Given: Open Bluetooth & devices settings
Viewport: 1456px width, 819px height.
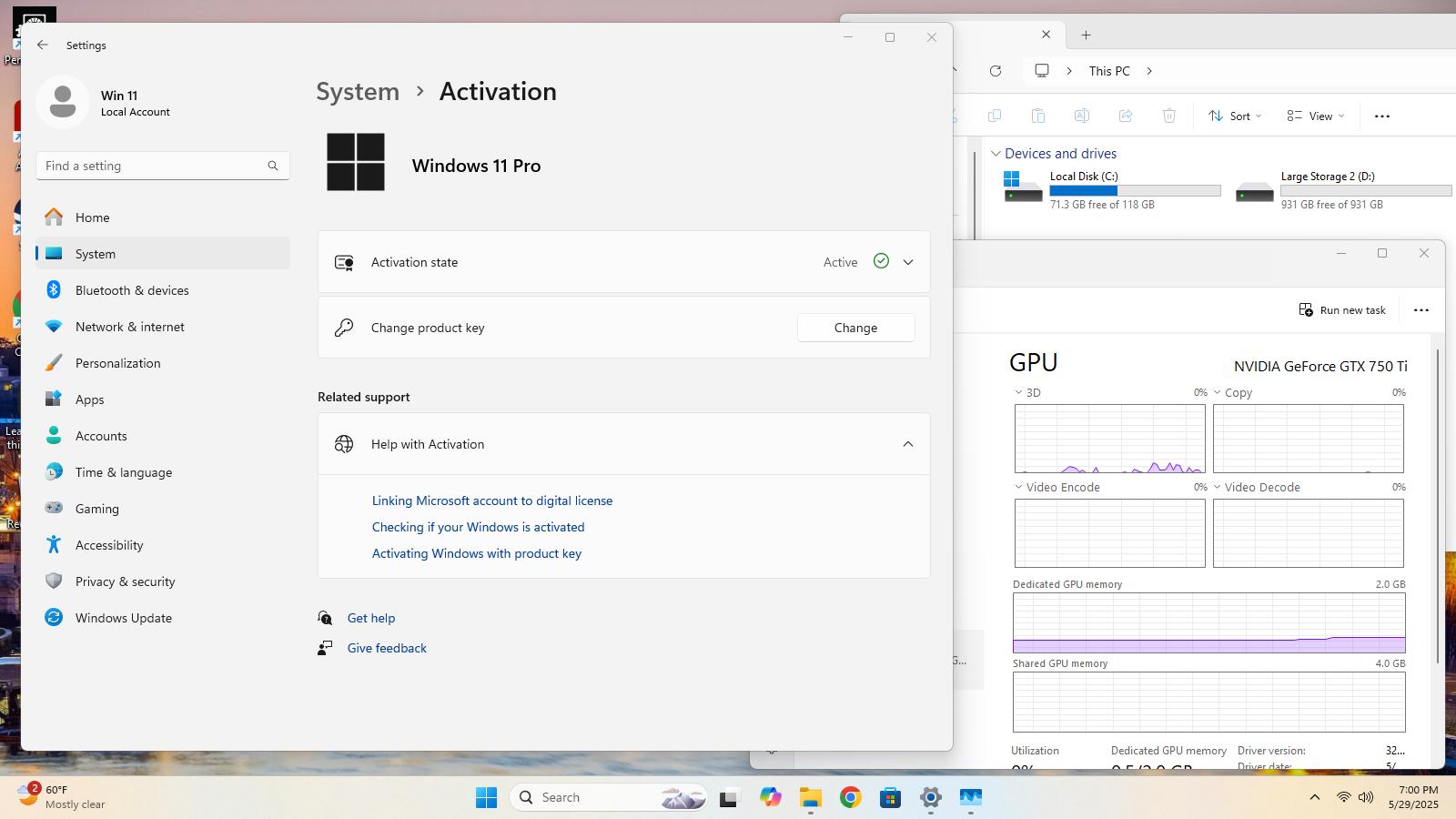Looking at the screenshot, I should pos(163,290).
